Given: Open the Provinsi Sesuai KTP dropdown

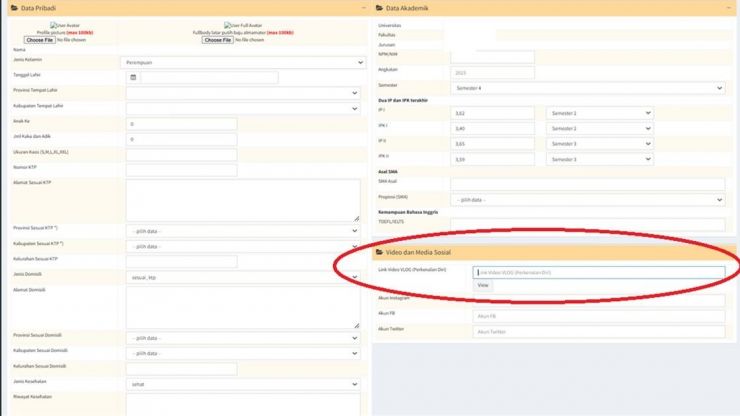Looking at the screenshot, I should [x=243, y=231].
